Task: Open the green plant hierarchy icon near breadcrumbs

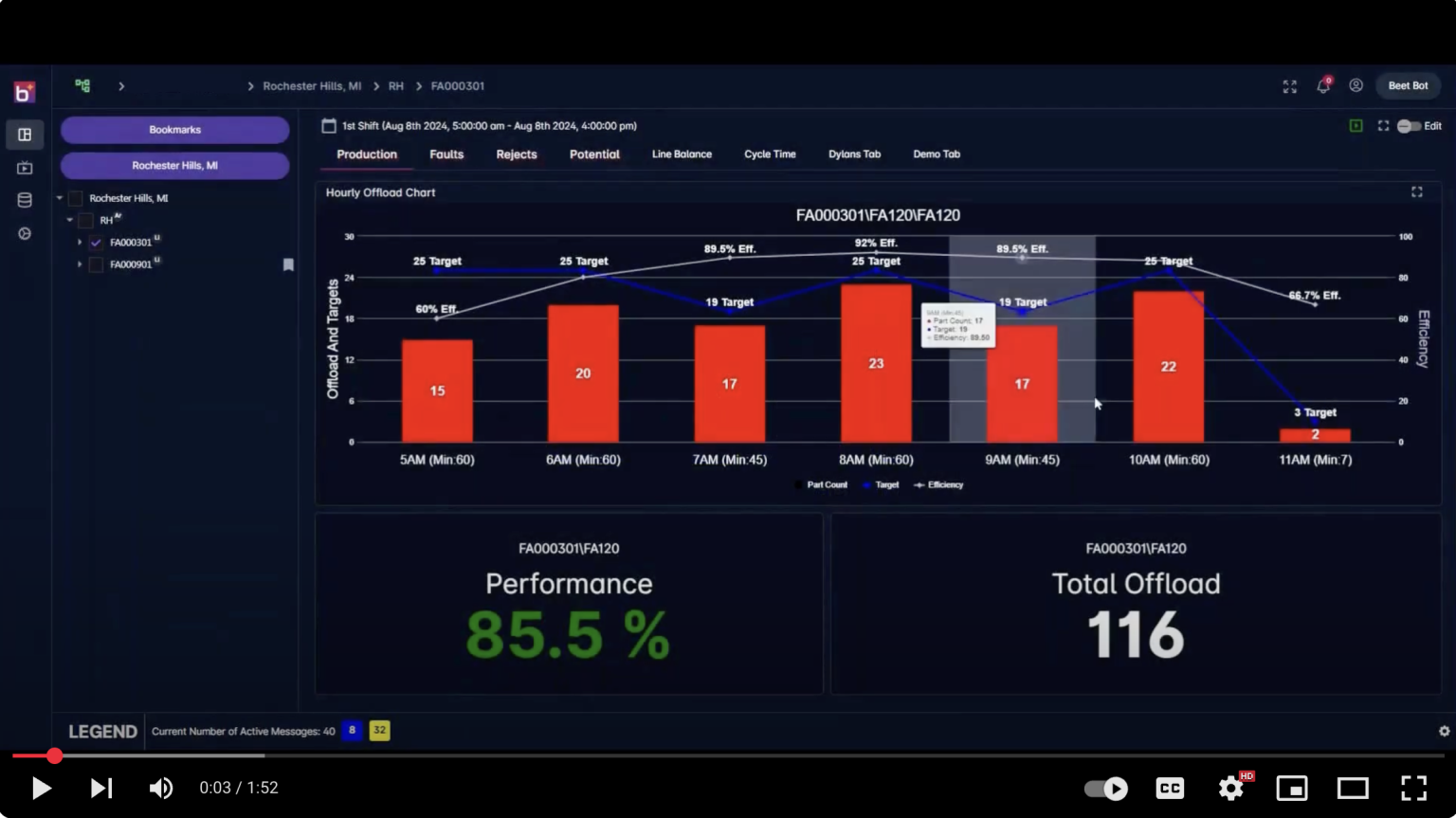Action: pyautogui.click(x=82, y=85)
